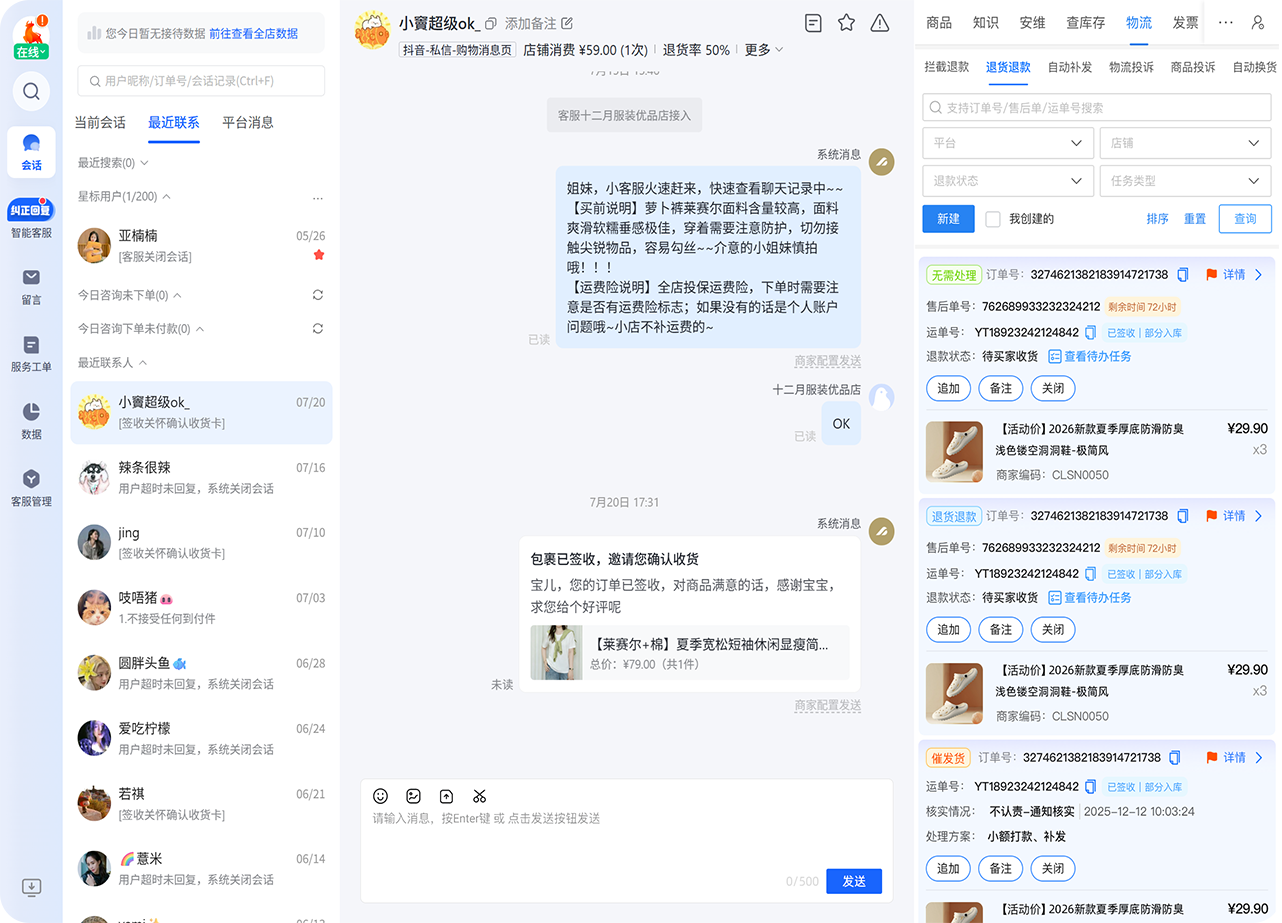Click the 查询 button
Image resolution: width=1282 pixels, height=923 pixels.
[x=1245, y=219]
